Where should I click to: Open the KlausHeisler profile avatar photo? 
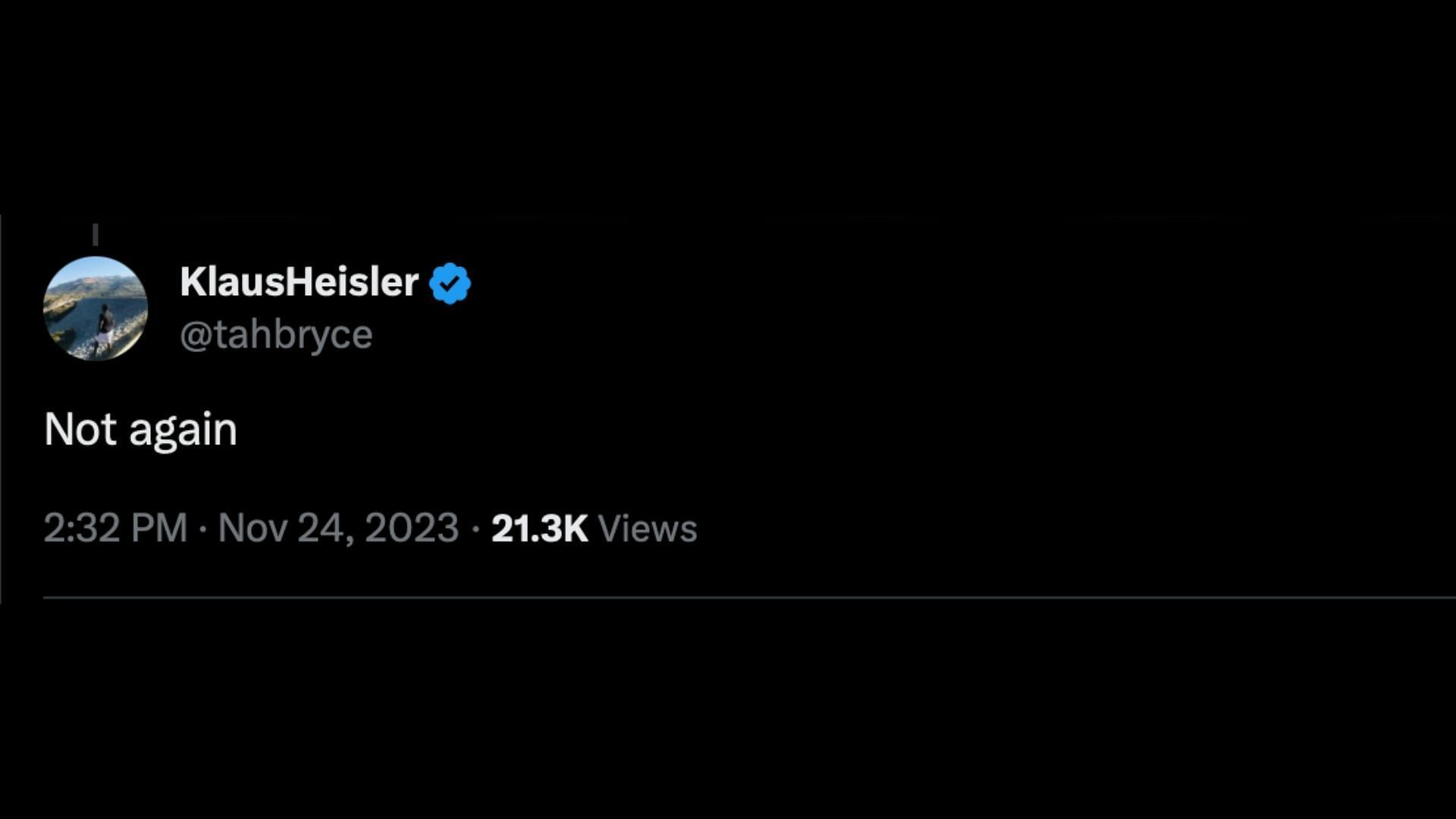(x=96, y=309)
